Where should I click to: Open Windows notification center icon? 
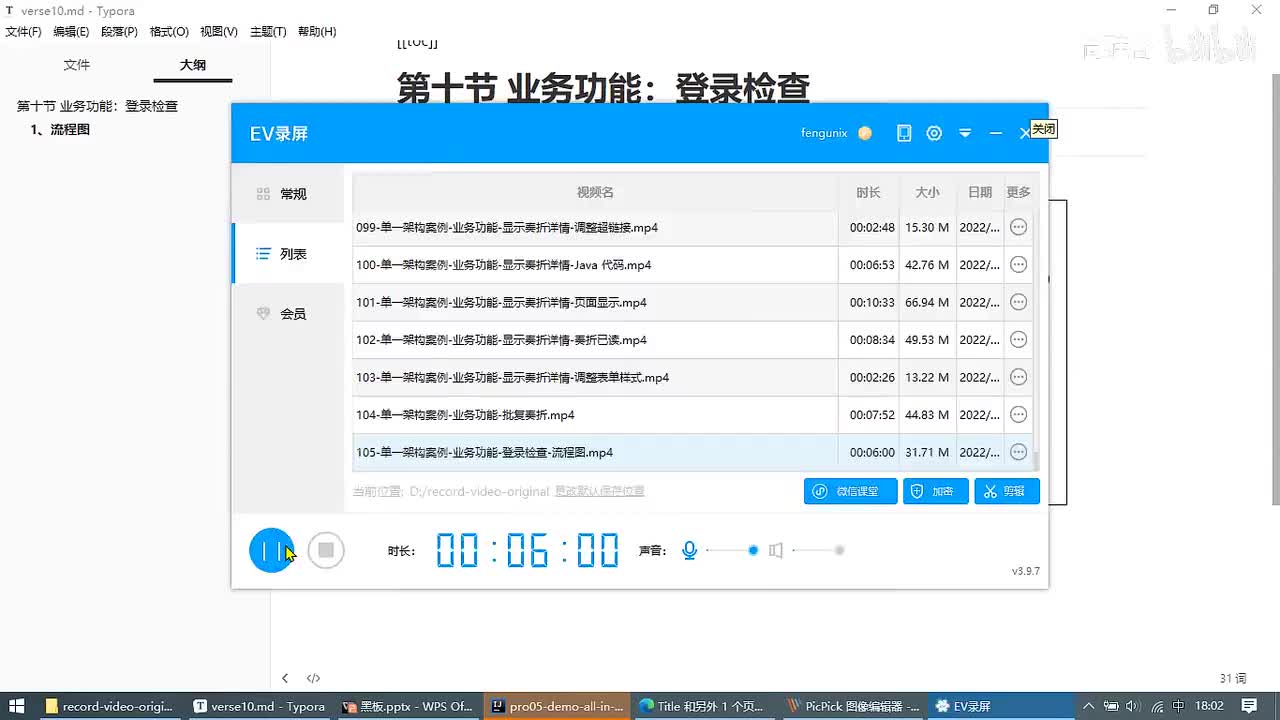(1249, 706)
